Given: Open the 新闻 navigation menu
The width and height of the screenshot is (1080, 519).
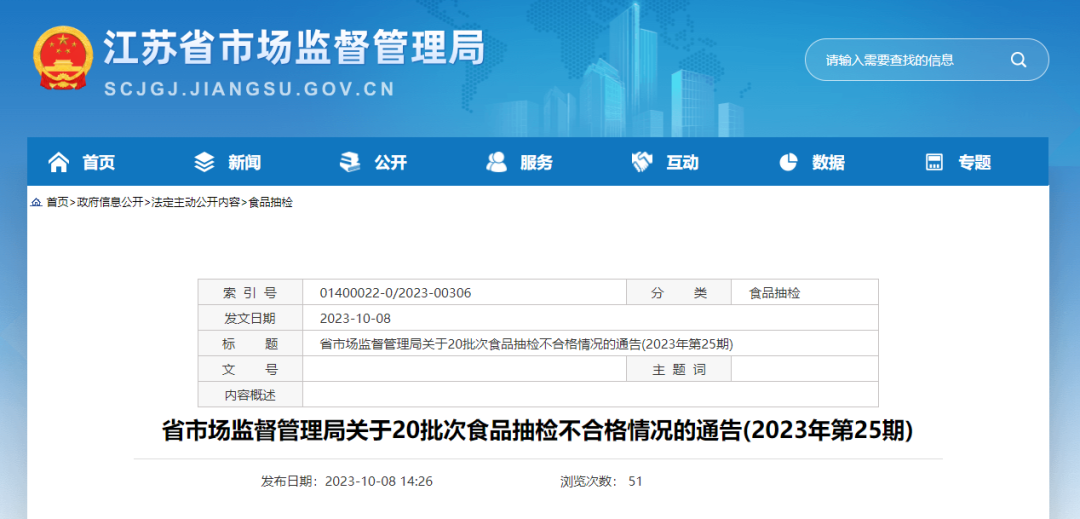Looking at the screenshot, I should 244,163.
